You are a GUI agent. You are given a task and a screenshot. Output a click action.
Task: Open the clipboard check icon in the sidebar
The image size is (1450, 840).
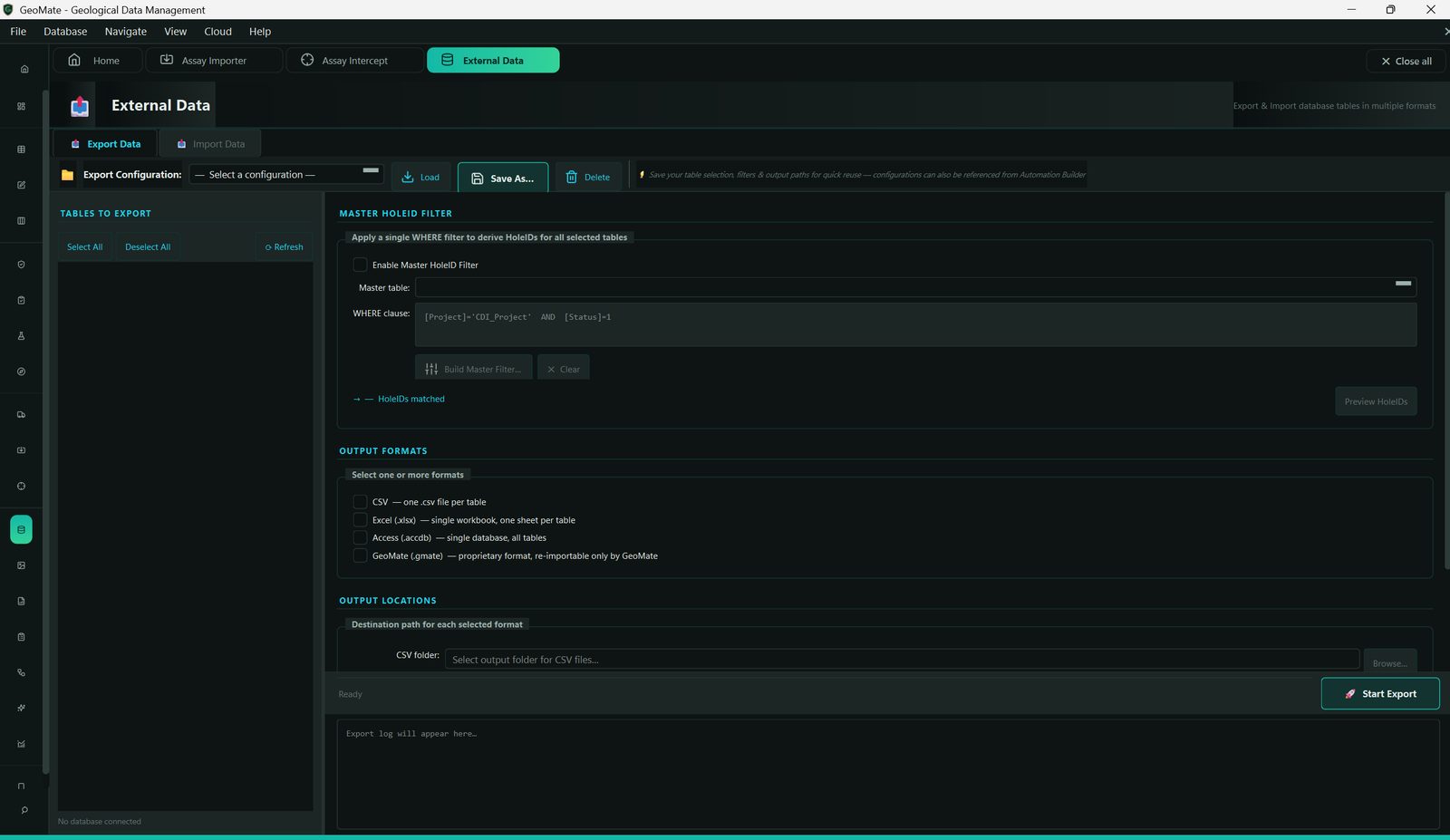pos(21,300)
